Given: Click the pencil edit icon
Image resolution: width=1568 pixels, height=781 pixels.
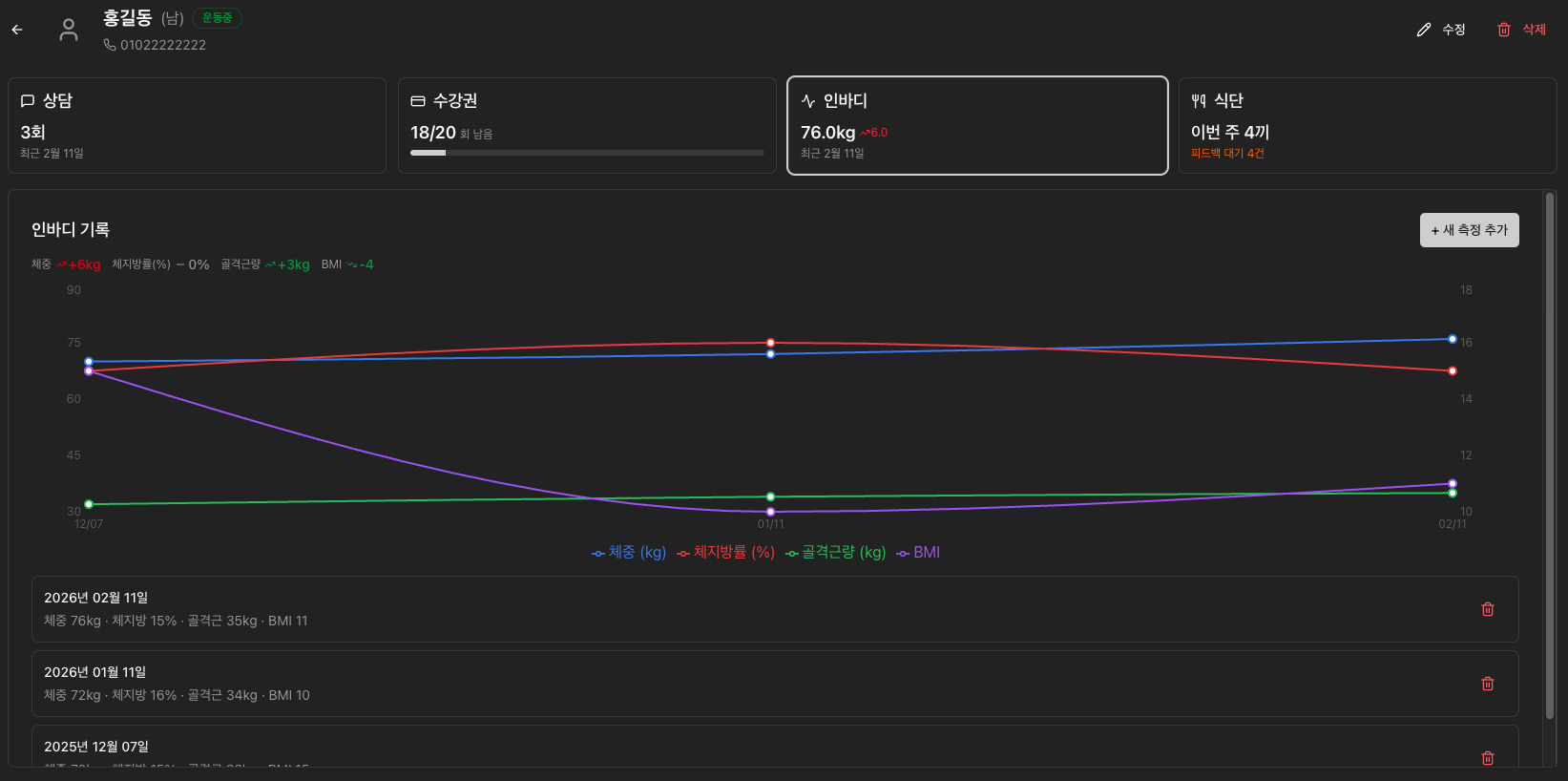Looking at the screenshot, I should (x=1424, y=30).
